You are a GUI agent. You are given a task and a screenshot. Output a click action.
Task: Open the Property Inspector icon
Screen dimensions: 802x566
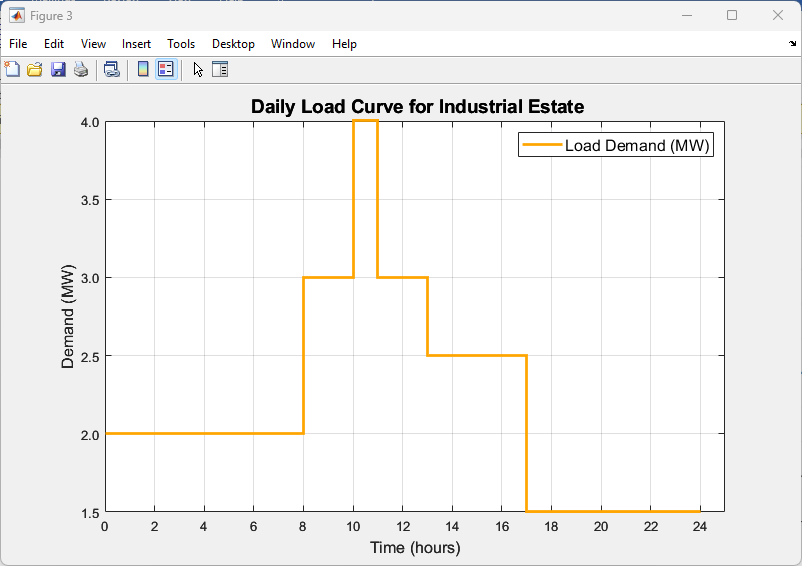[x=220, y=69]
